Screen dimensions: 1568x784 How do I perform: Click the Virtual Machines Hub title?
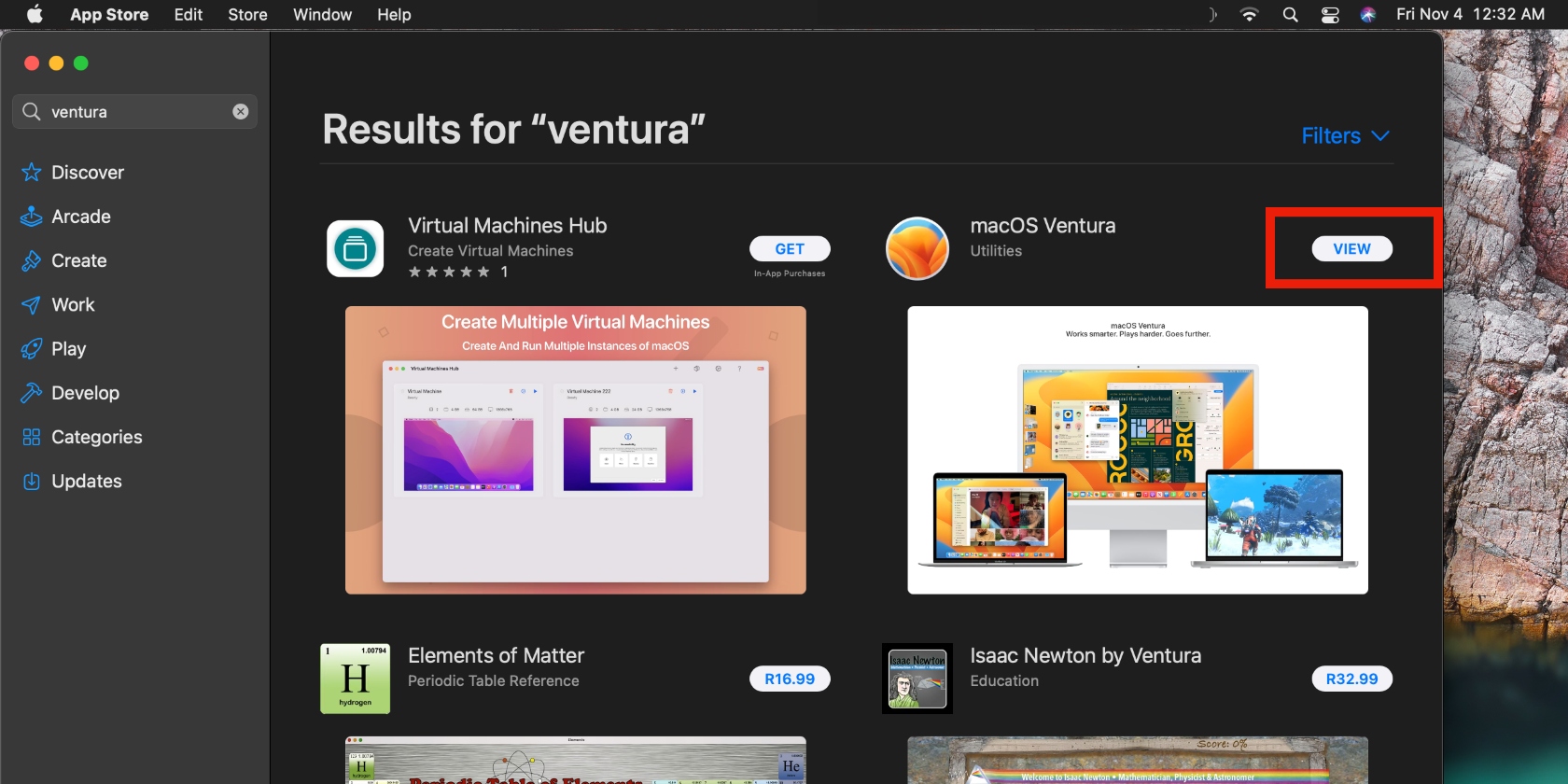pyautogui.click(x=508, y=226)
